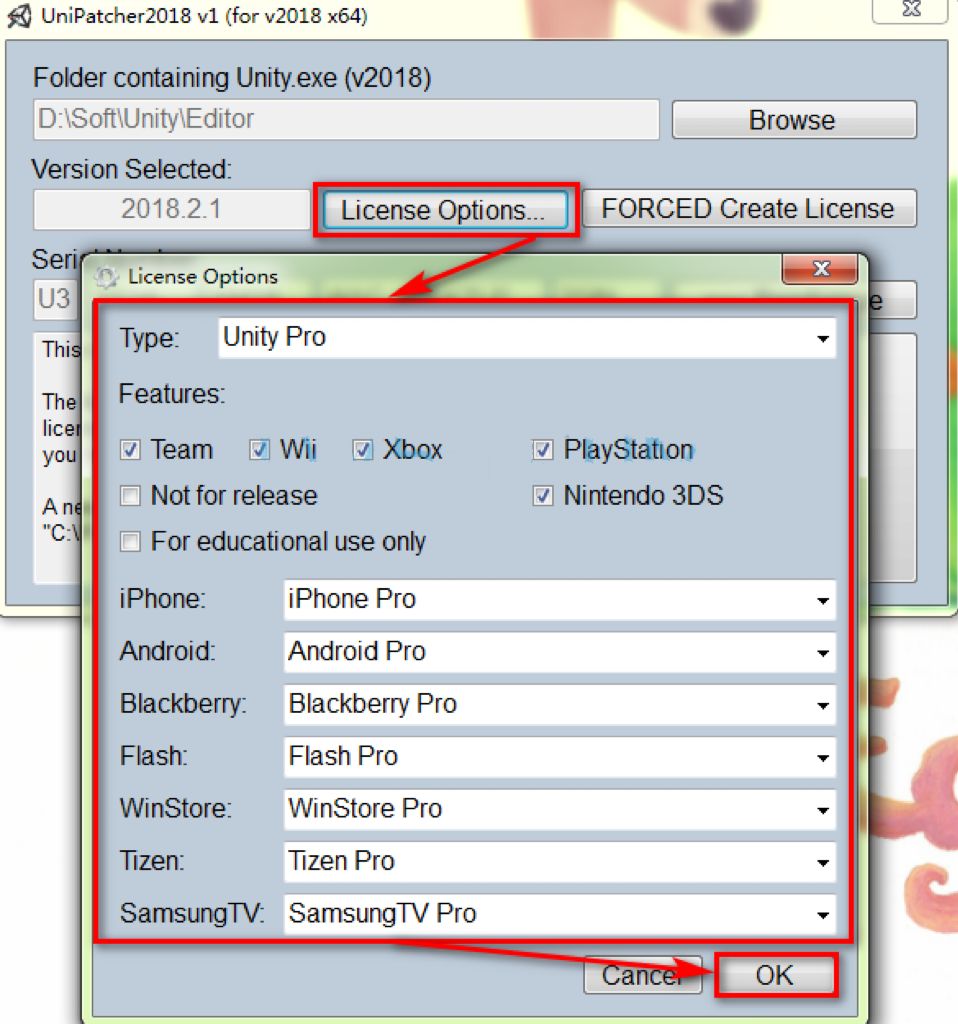The image size is (958, 1024).
Task: Click the Browse button
Action: point(794,120)
